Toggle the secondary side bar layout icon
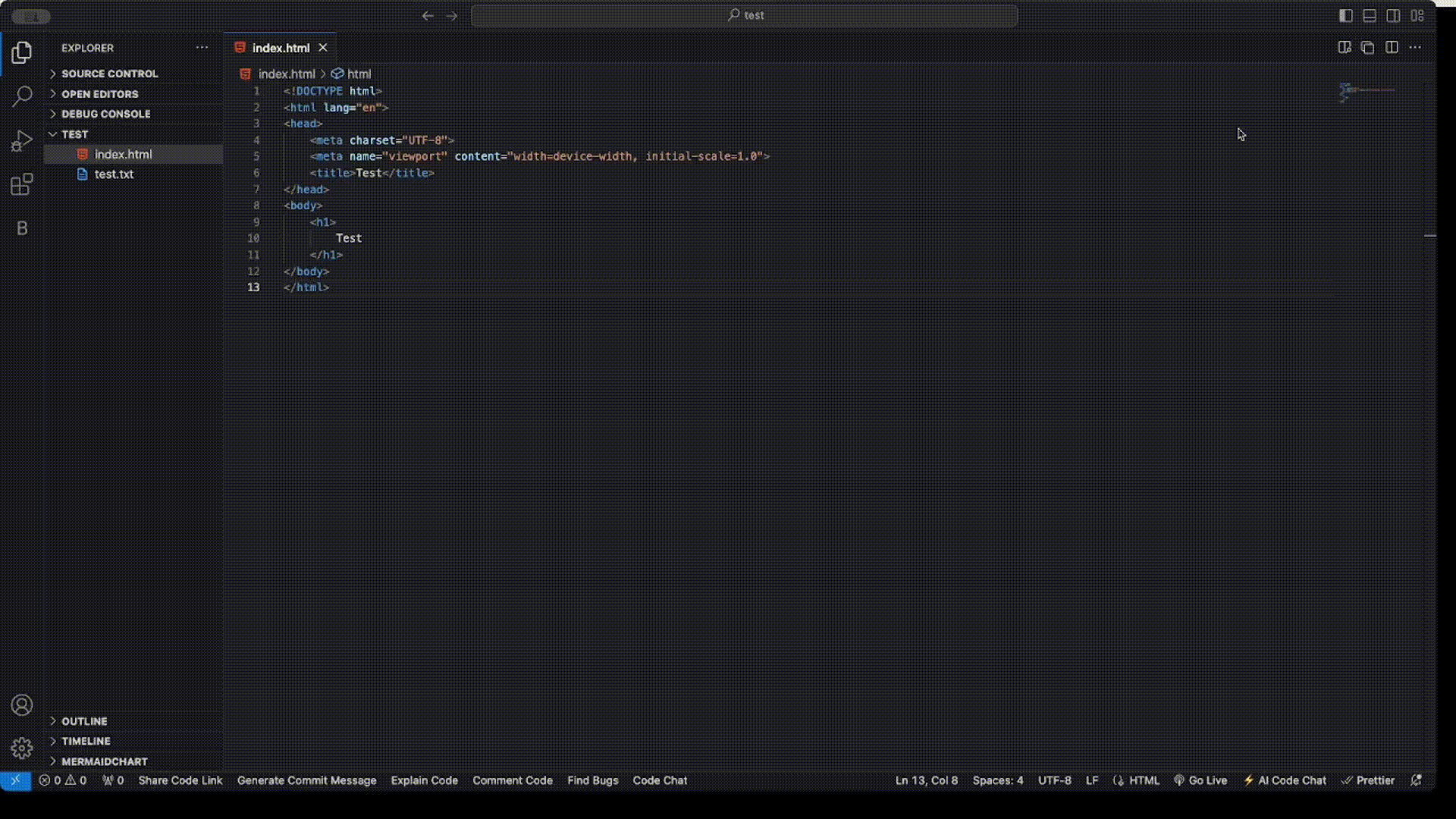Screen dimensions: 1456x819 point(1393,15)
